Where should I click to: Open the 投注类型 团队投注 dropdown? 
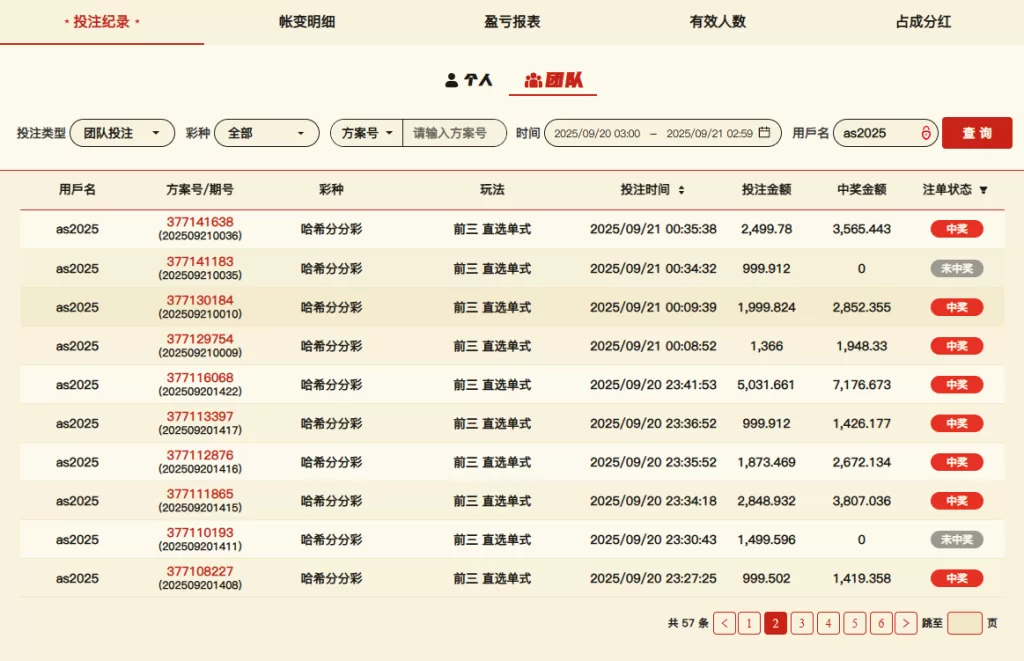(x=122, y=133)
